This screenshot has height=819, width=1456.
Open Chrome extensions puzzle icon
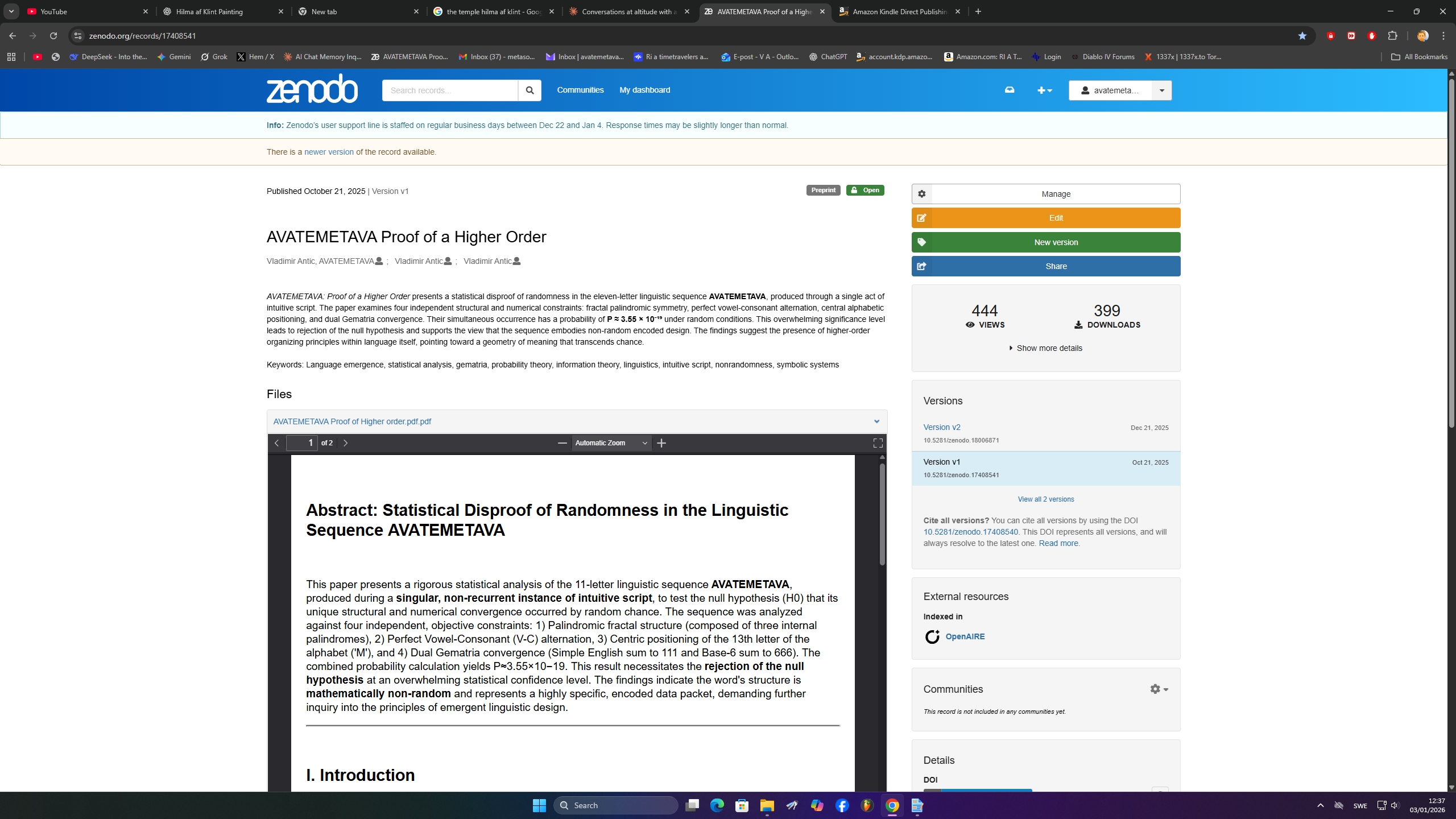(x=1392, y=36)
